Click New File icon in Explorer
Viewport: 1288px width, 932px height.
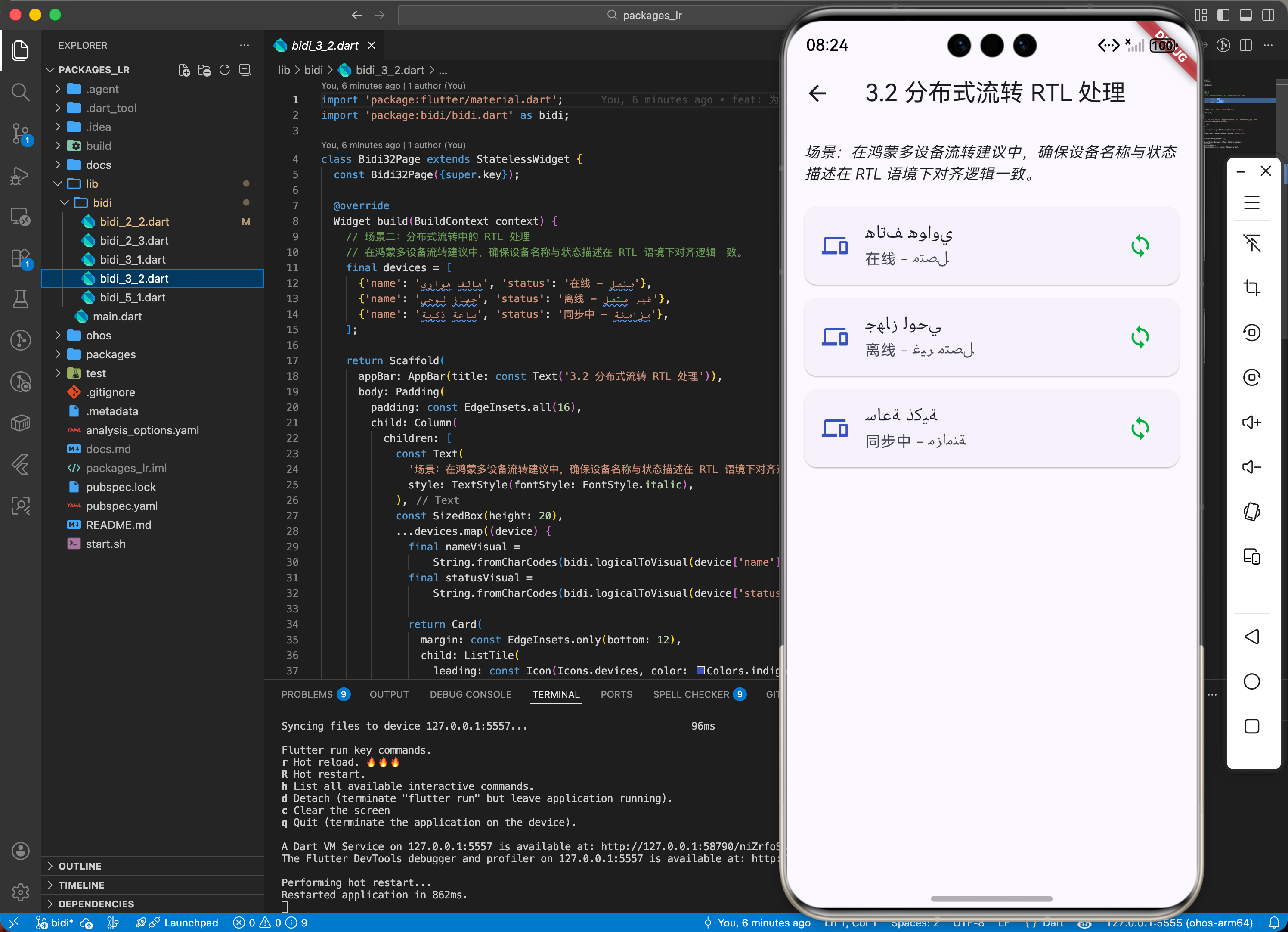(184, 70)
